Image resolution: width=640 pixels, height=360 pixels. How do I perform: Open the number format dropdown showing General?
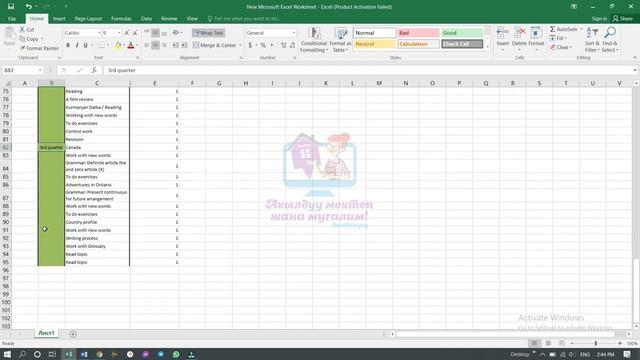click(x=293, y=33)
